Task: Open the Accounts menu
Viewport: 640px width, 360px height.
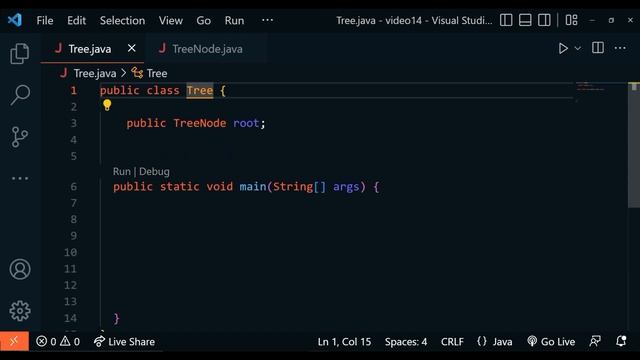Action: click(20, 269)
